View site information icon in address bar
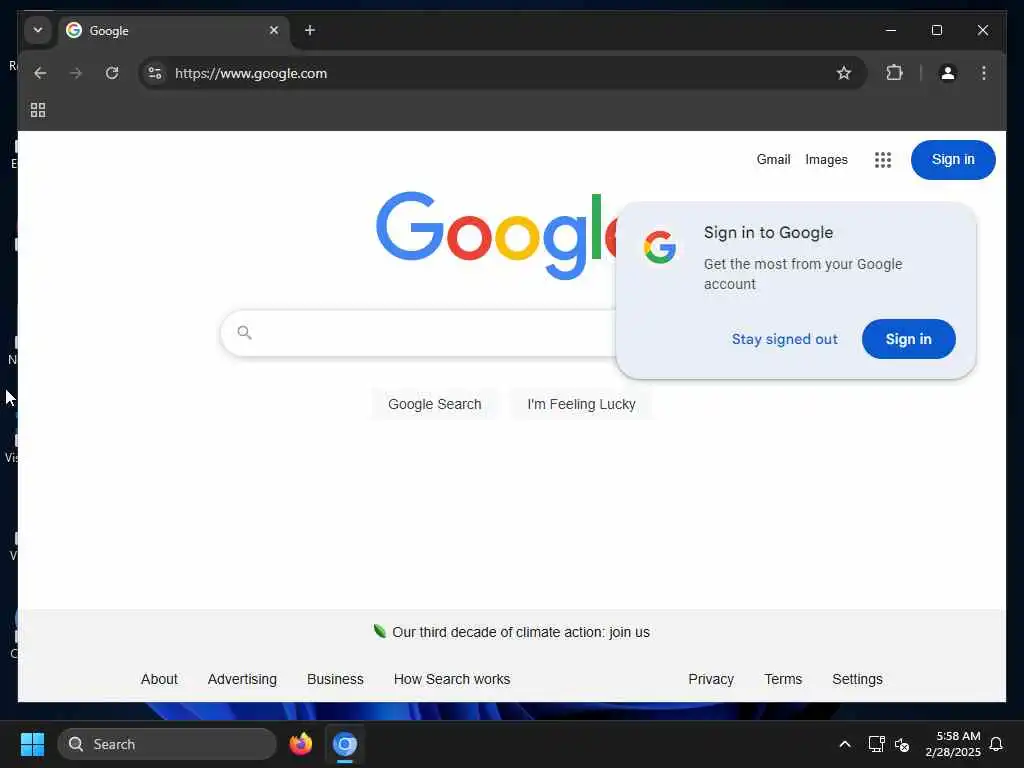This screenshot has width=1024, height=768. point(155,73)
